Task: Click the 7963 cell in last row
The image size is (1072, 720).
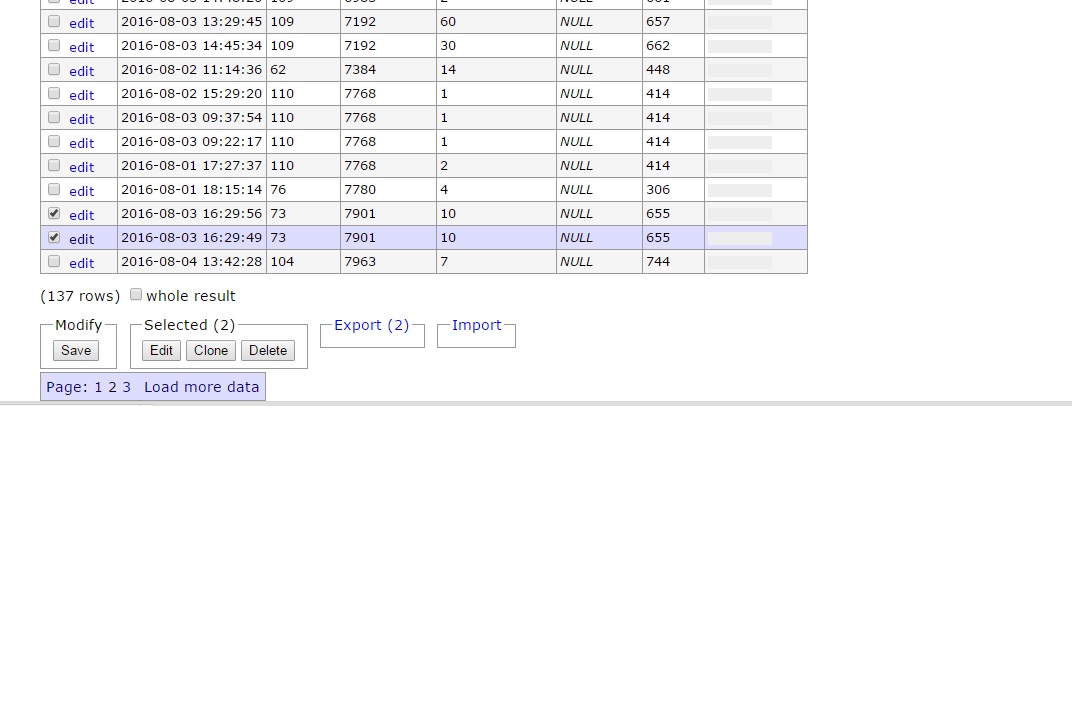Action: (360, 261)
